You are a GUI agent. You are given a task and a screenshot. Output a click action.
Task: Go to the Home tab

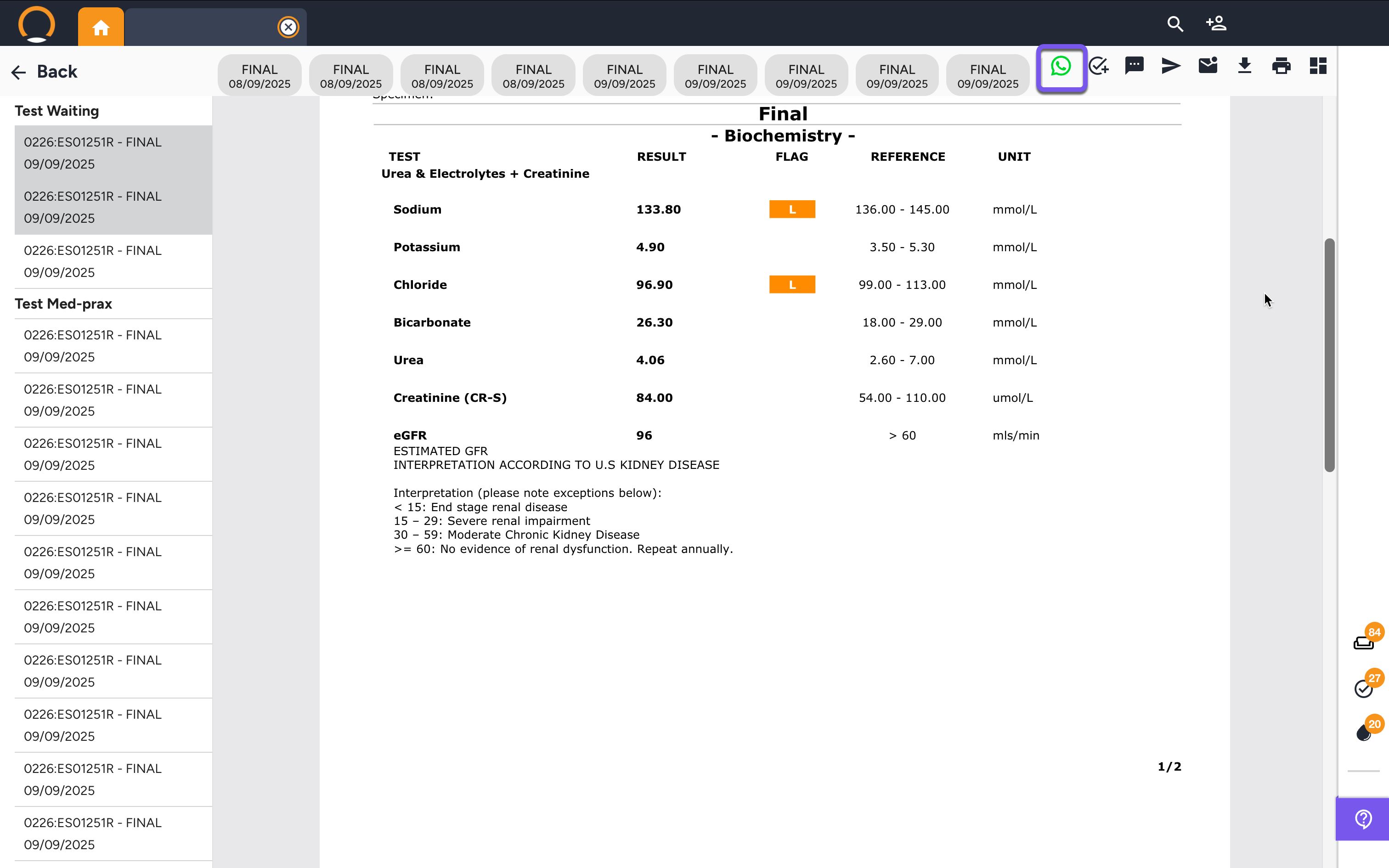(101, 27)
